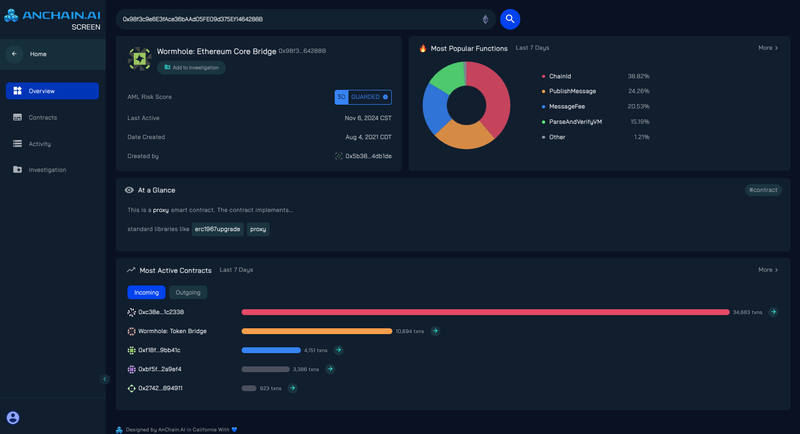The height and width of the screenshot is (434, 800).
Task: Click the #contract tag
Action: (x=763, y=190)
